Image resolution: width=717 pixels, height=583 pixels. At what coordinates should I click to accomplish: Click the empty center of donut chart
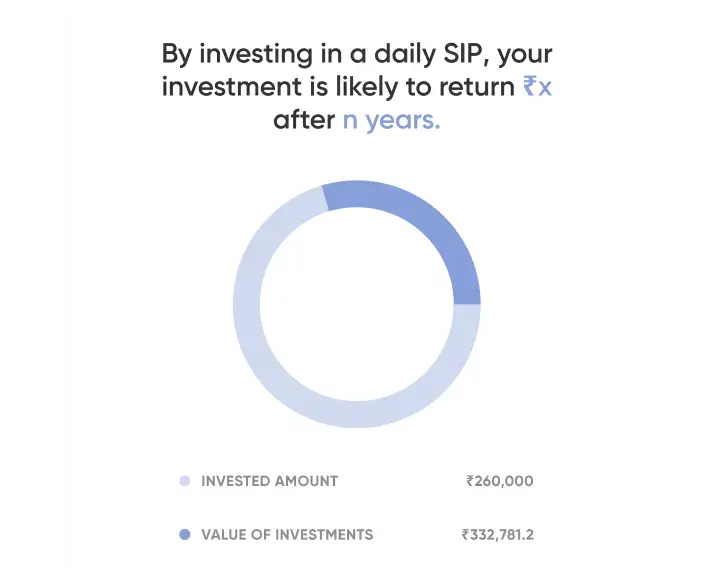tap(357, 304)
